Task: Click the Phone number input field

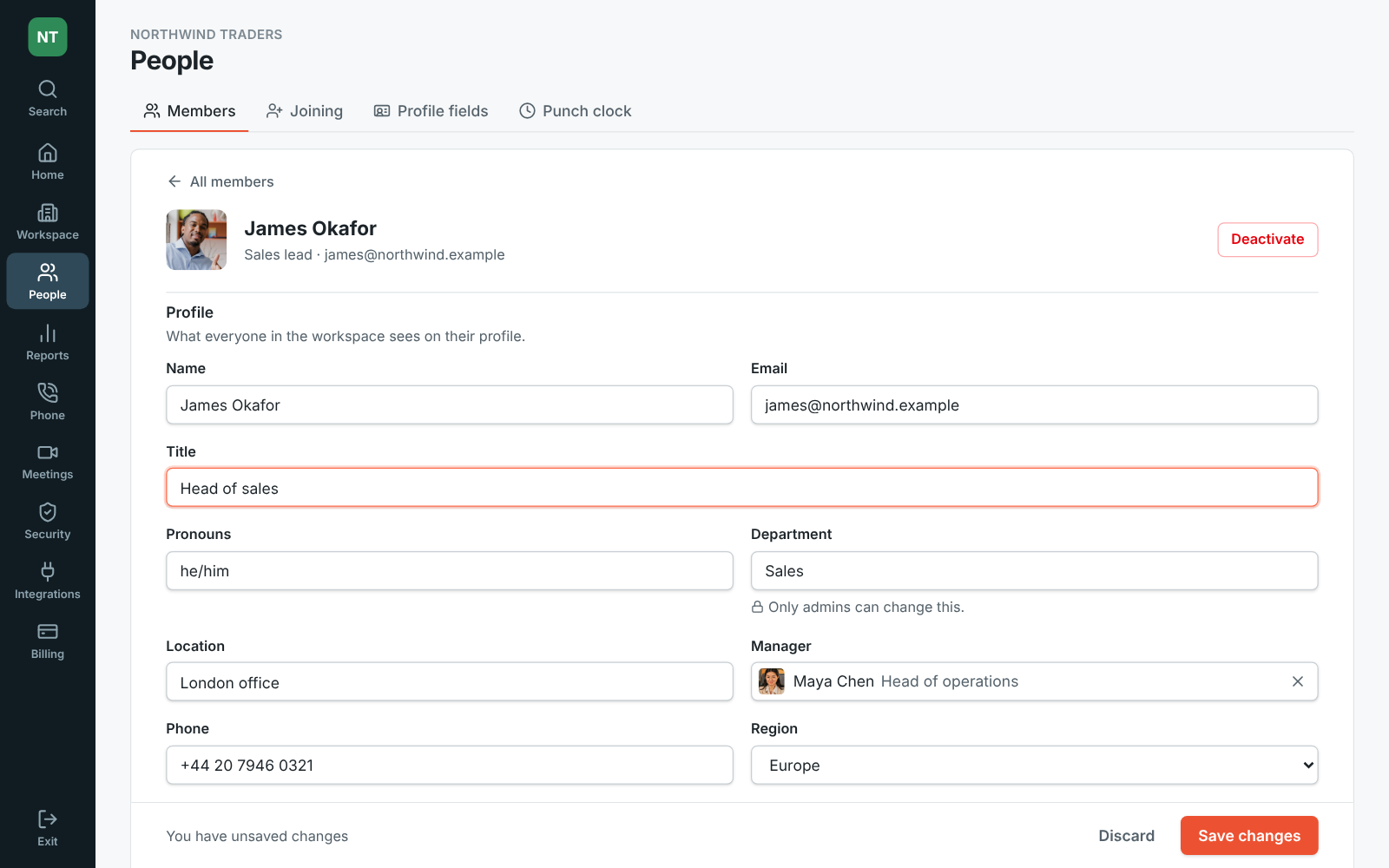Action: click(450, 766)
